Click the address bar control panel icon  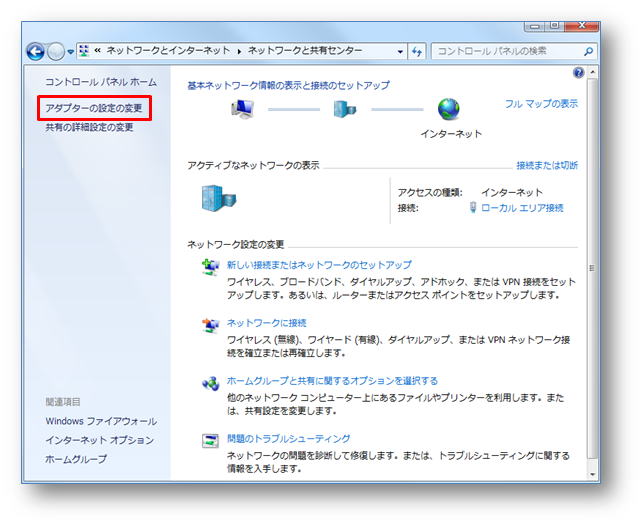(84, 51)
